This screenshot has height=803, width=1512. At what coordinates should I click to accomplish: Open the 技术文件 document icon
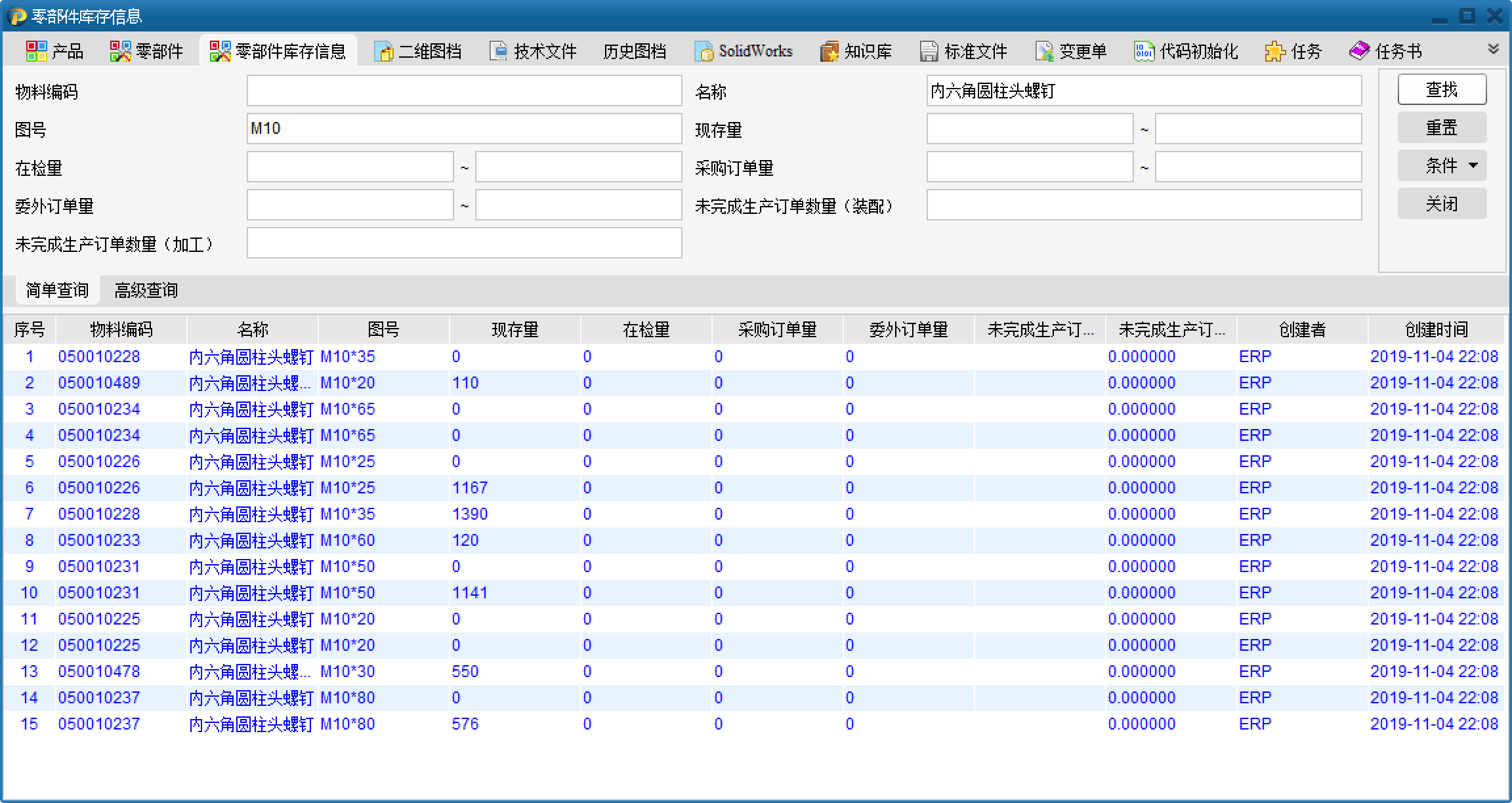point(499,51)
